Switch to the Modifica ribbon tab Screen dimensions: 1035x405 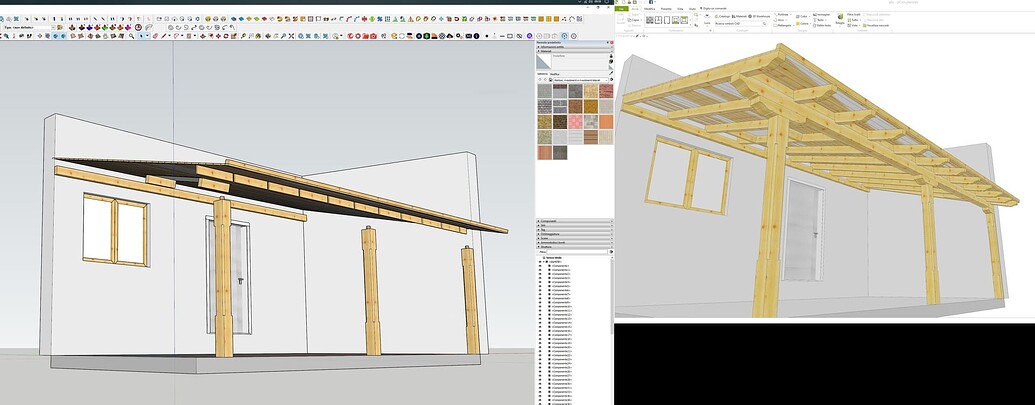[x=650, y=9]
